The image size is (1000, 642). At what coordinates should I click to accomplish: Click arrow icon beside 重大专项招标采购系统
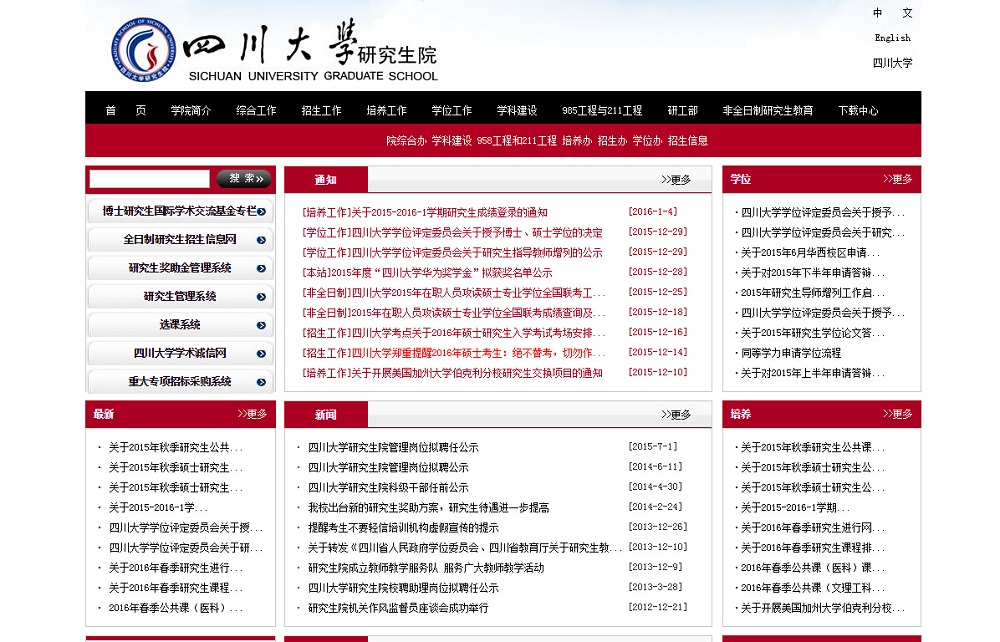click(261, 382)
